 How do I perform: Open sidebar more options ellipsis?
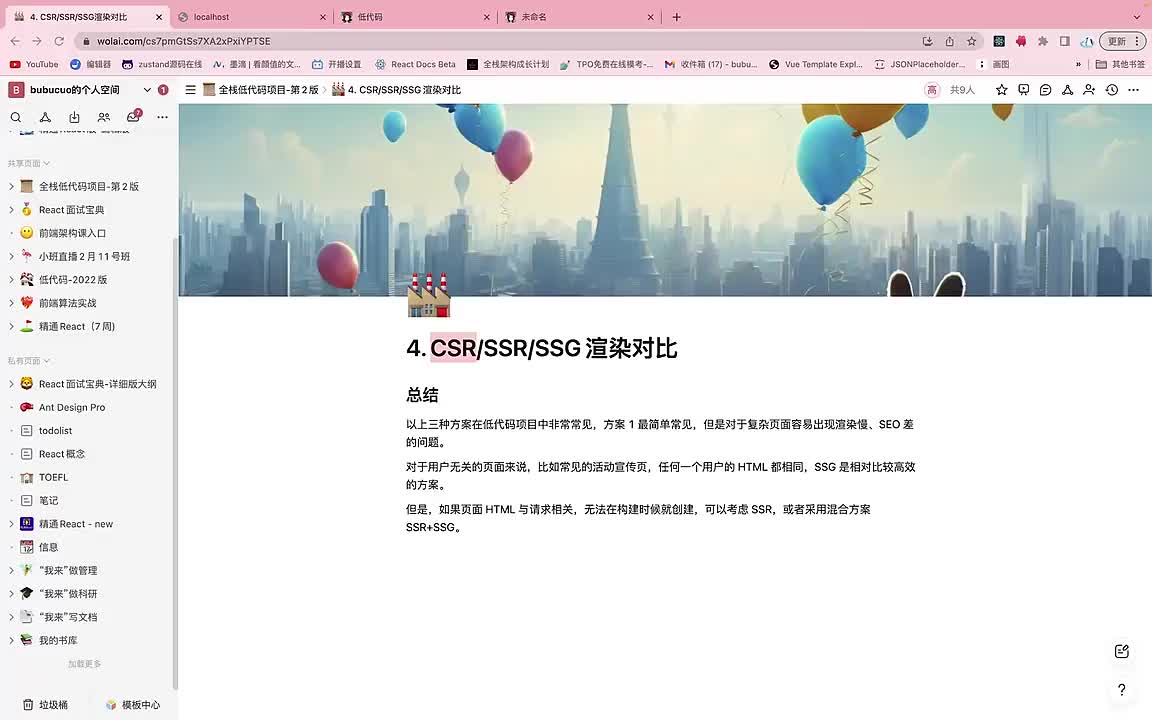tap(162, 117)
